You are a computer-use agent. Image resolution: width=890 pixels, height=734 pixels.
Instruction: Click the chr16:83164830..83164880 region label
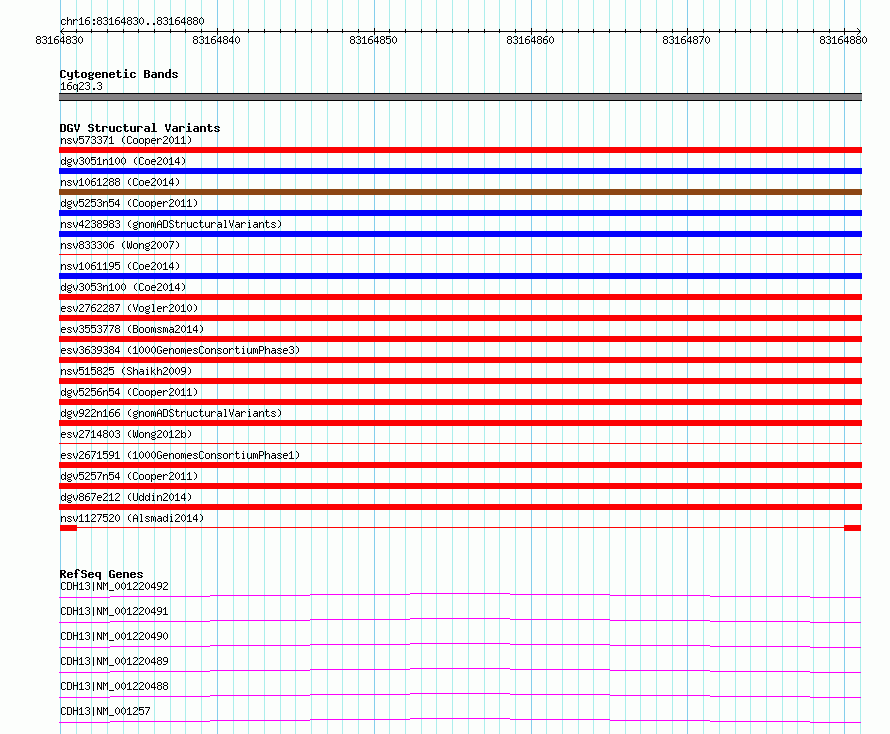click(132, 21)
